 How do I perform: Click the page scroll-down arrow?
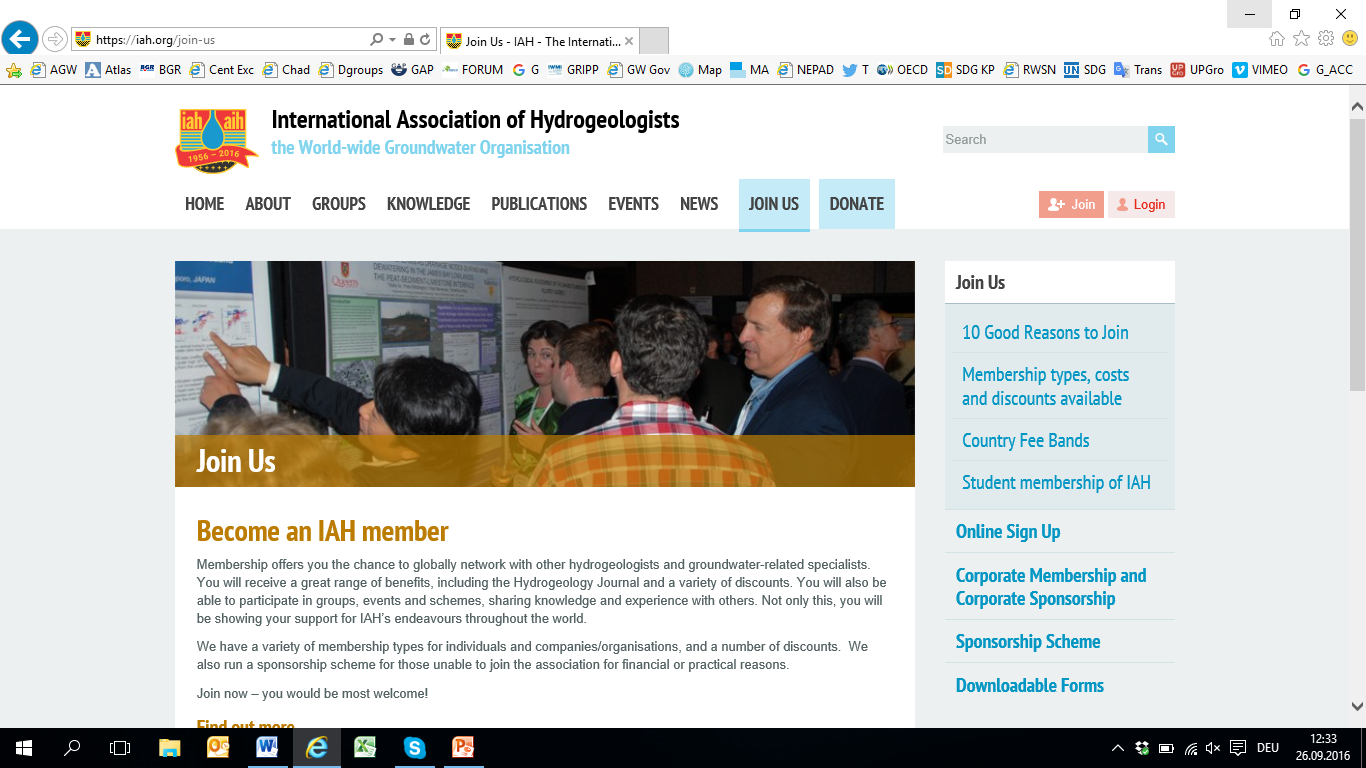[1357, 706]
